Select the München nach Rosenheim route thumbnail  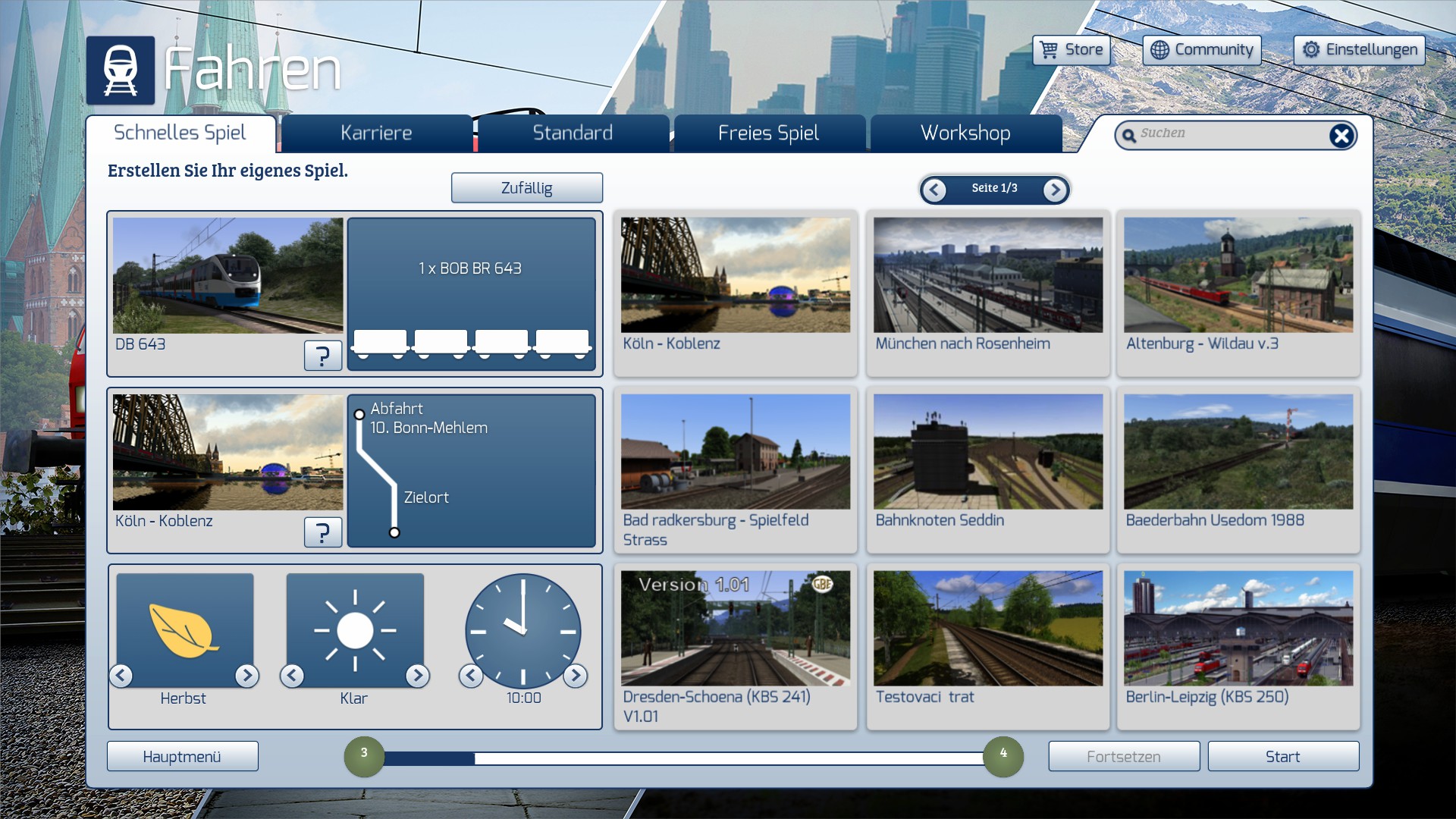(987, 275)
